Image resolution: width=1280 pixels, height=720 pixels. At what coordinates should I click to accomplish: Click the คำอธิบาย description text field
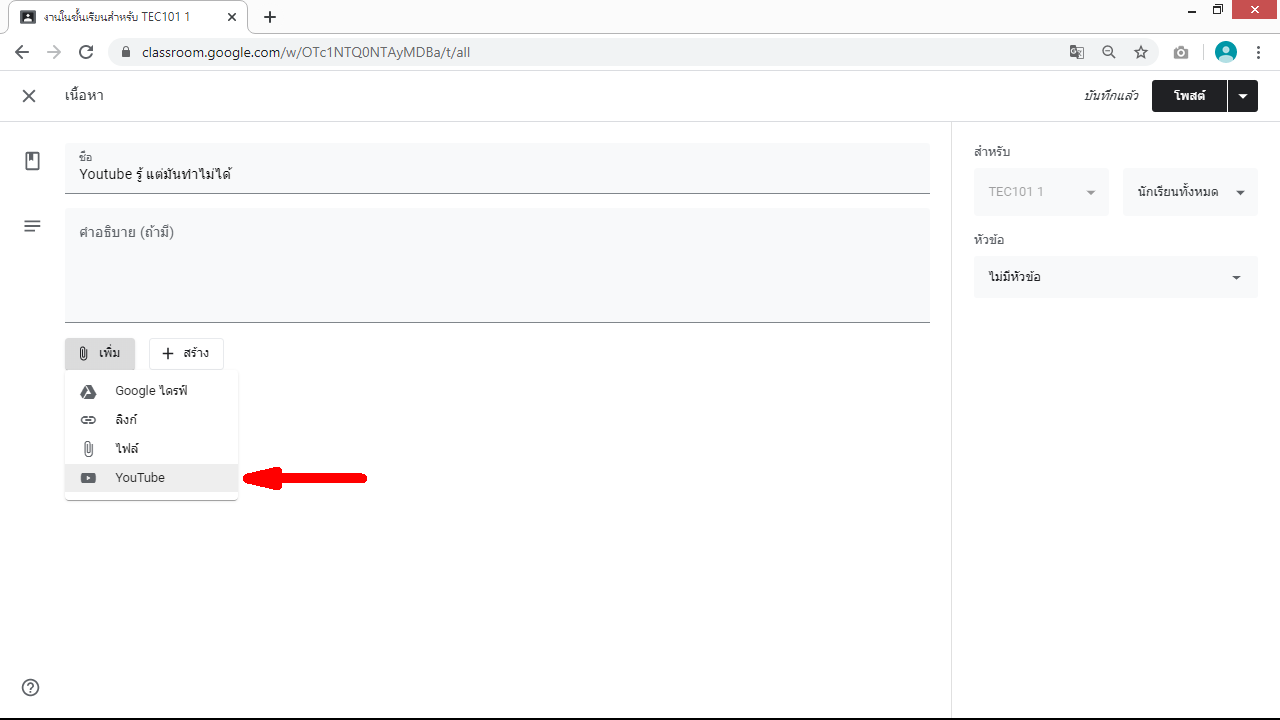click(x=497, y=265)
